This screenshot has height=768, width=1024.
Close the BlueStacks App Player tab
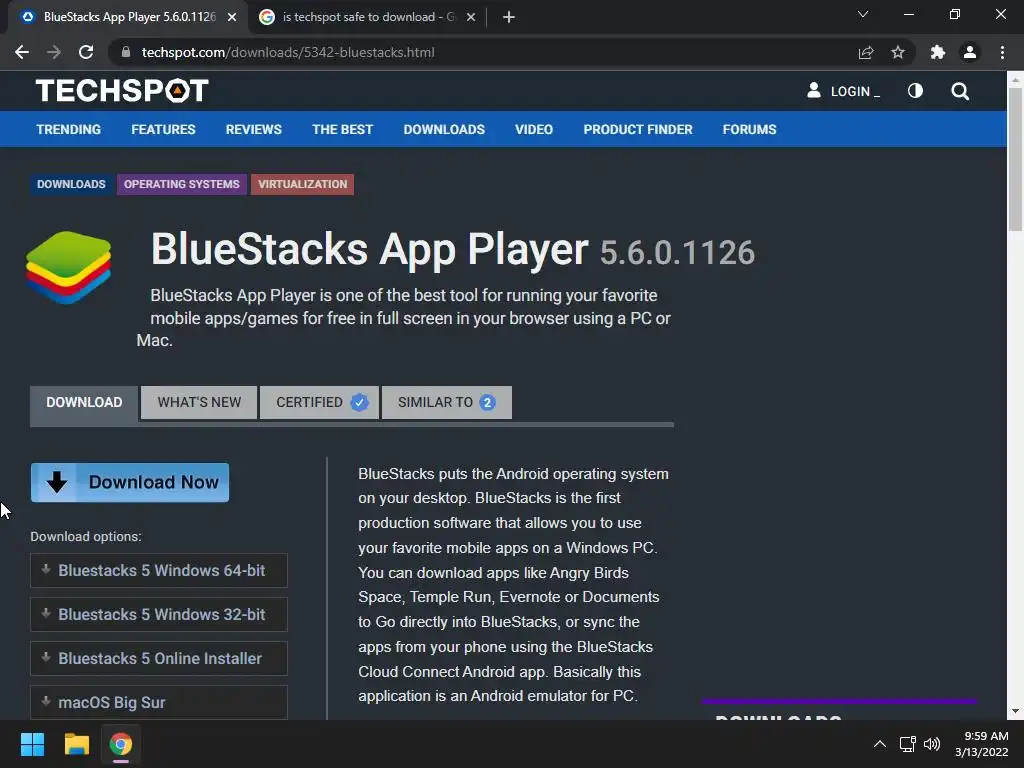[232, 17]
